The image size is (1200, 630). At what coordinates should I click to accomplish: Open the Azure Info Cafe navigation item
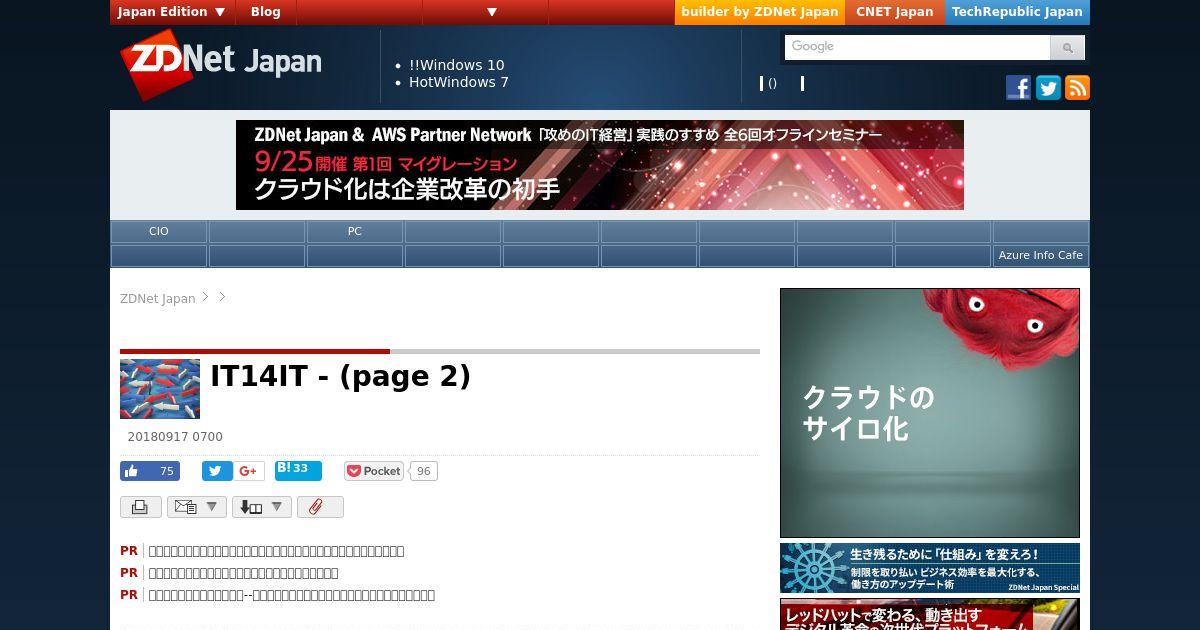pyautogui.click(x=1041, y=255)
